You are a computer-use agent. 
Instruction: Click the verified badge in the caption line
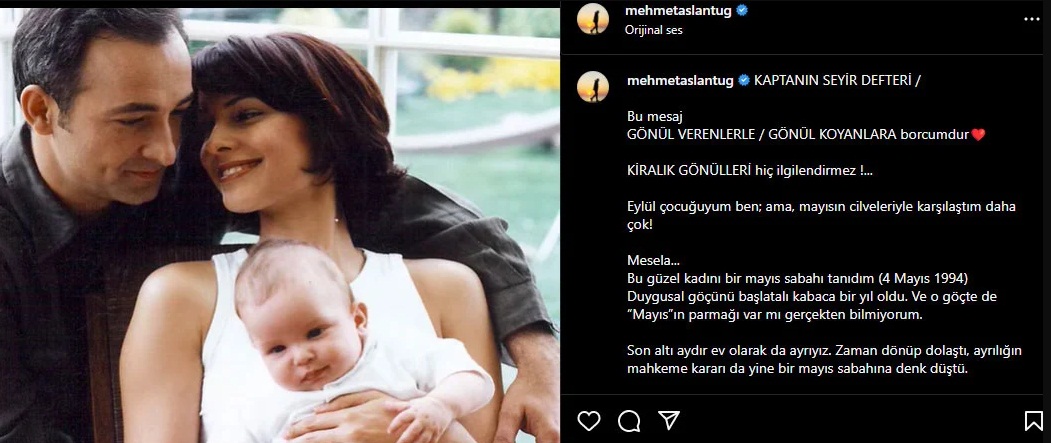[743, 80]
